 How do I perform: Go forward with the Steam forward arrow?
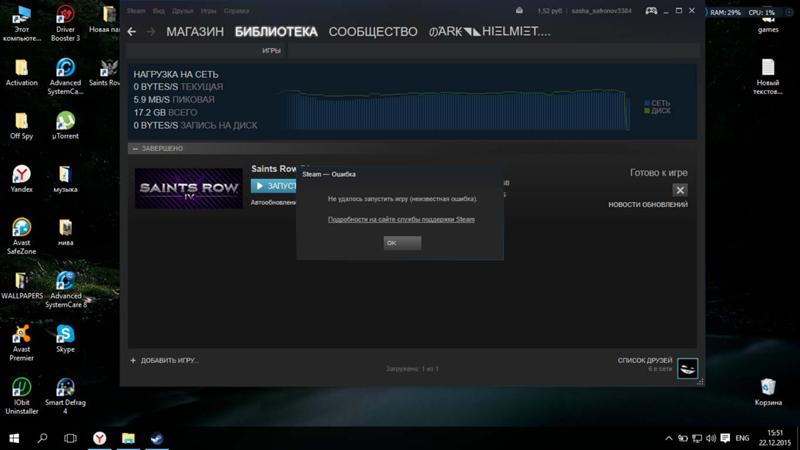coord(151,32)
